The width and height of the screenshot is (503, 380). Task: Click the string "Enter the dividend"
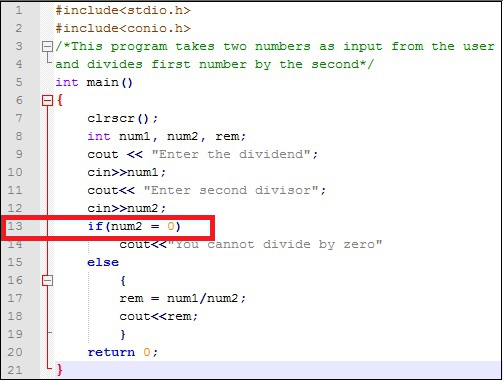pyautogui.click(x=231, y=154)
